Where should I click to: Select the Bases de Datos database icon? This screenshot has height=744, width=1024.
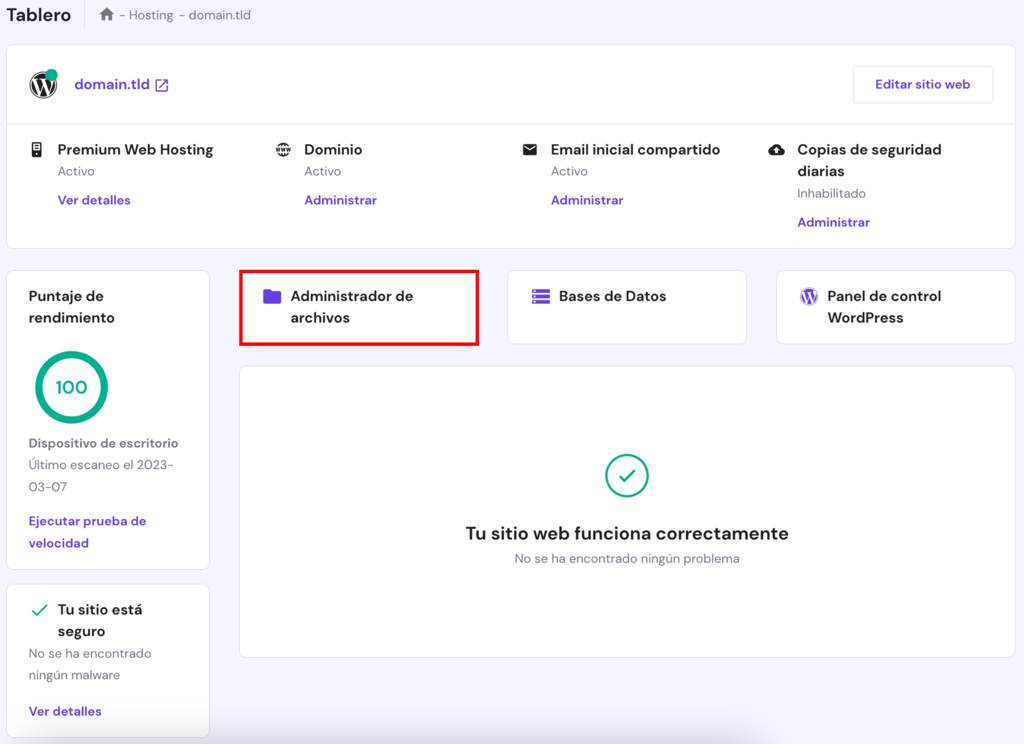click(540, 296)
